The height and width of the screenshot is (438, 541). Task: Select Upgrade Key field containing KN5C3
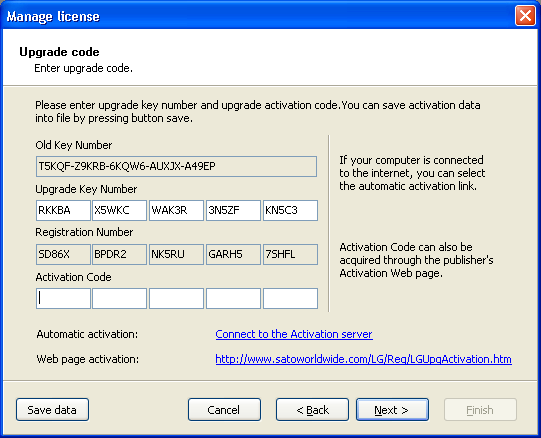pyautogui.click(x=290, y=210)
